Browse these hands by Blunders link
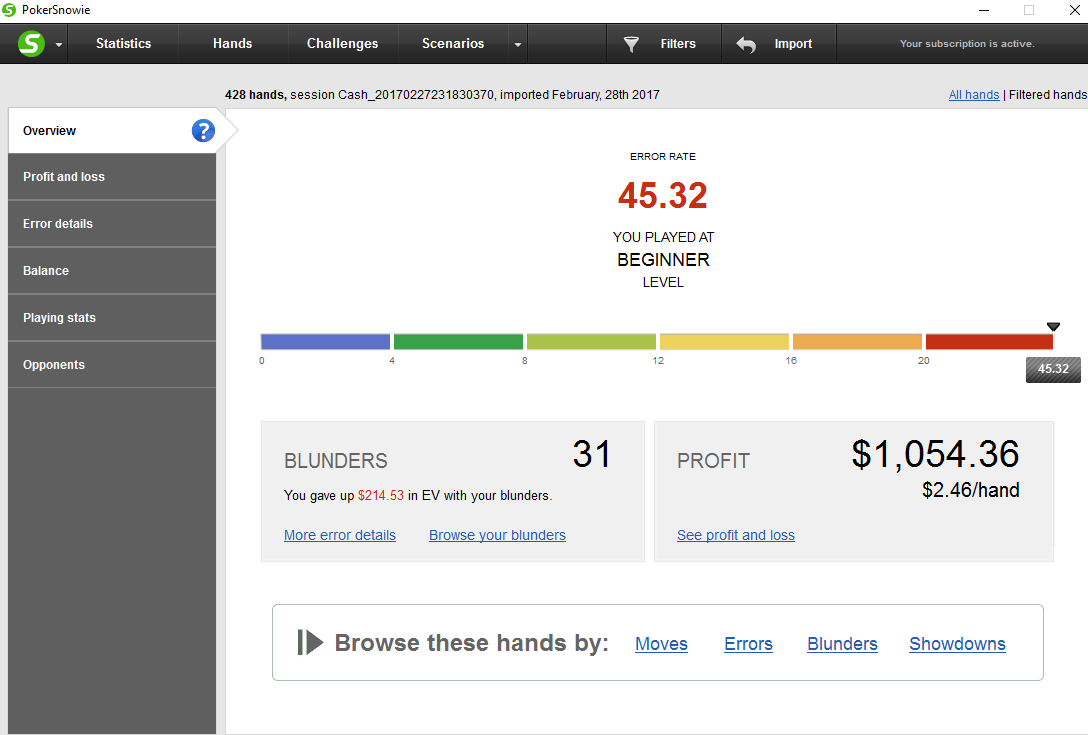The height and width of the screenshot is (735, 1088). pos(842,644)
